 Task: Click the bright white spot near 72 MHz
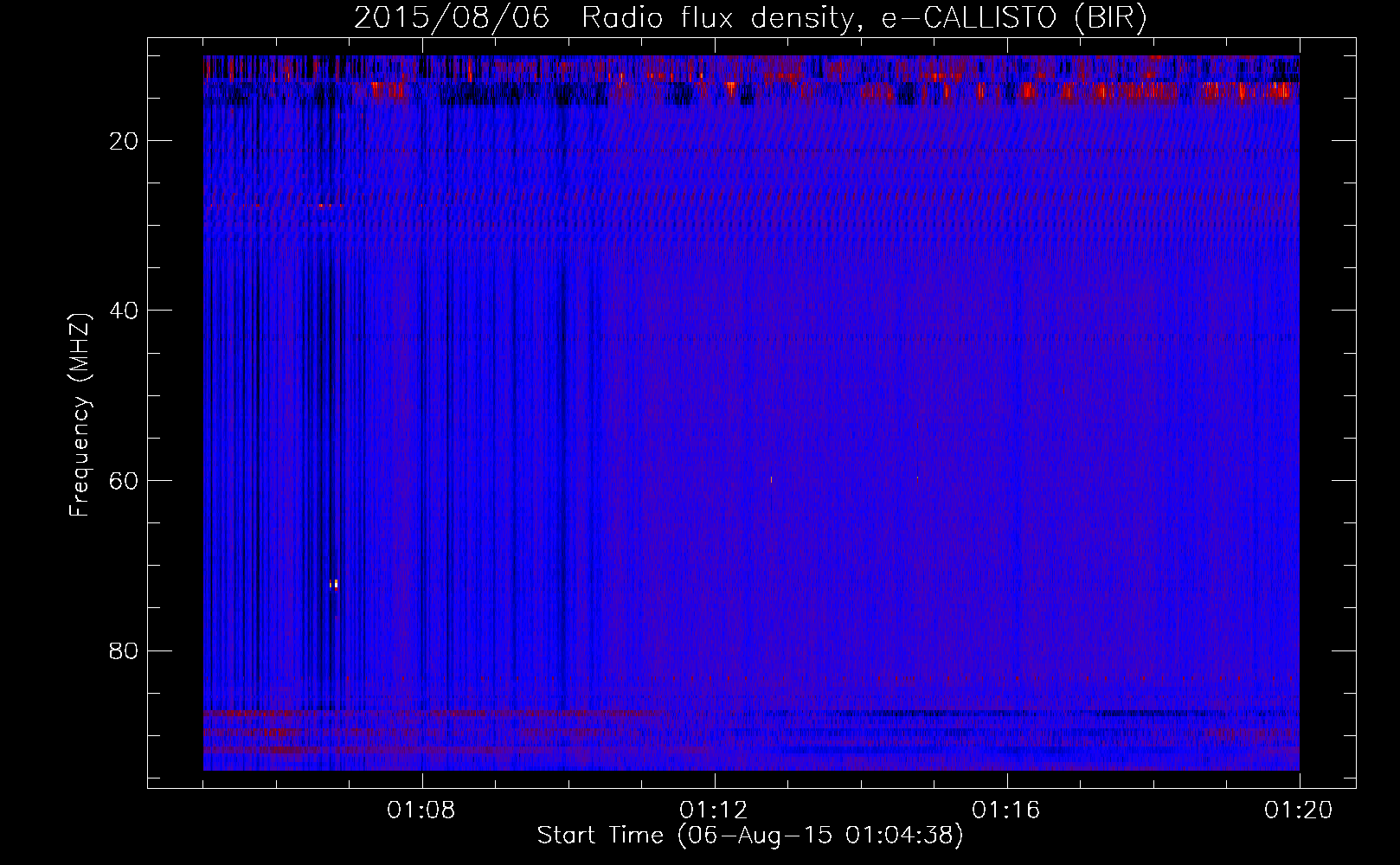[x=334, y=585]
